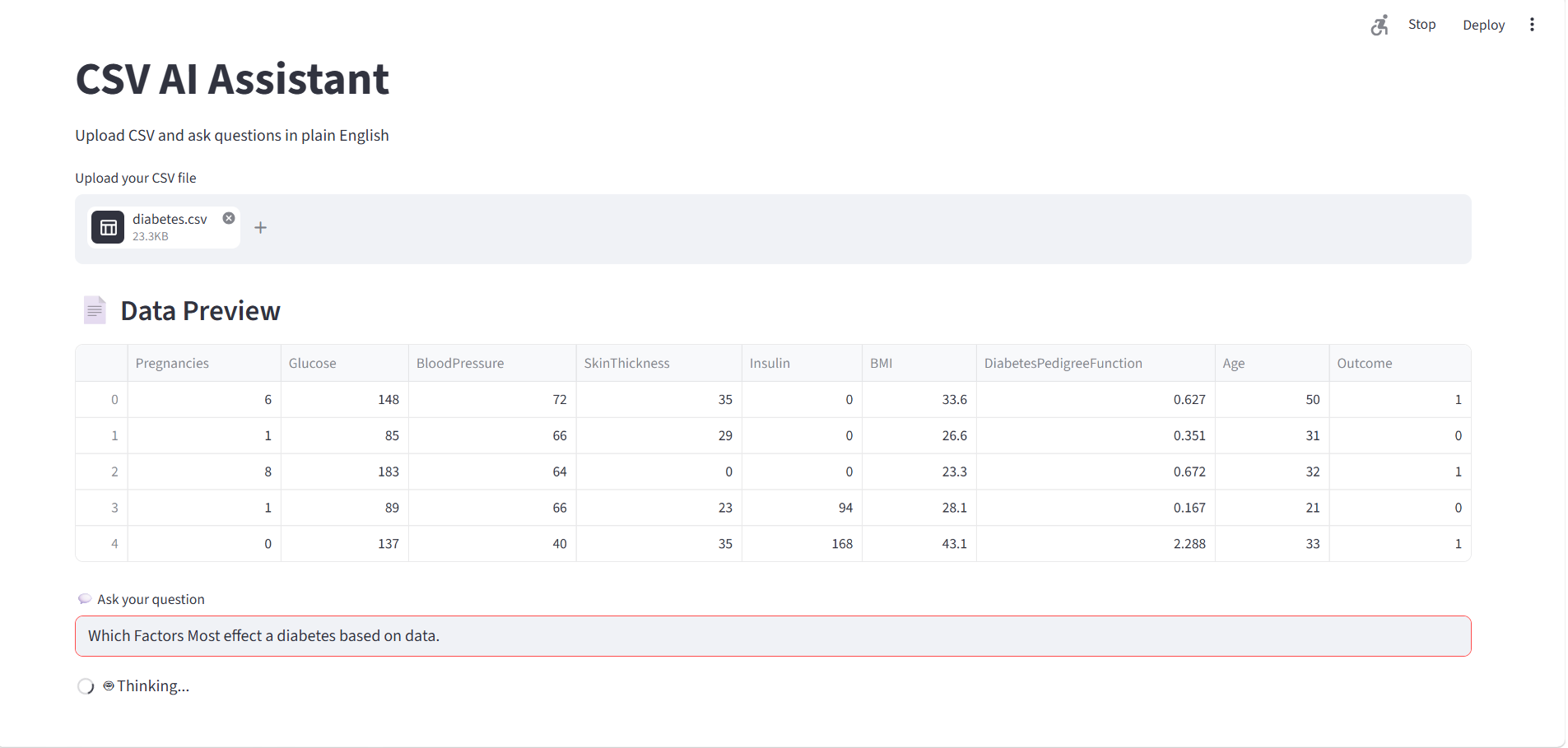Stop the running app
This screenshot has width=1568, height=748.
point(1421,25)
